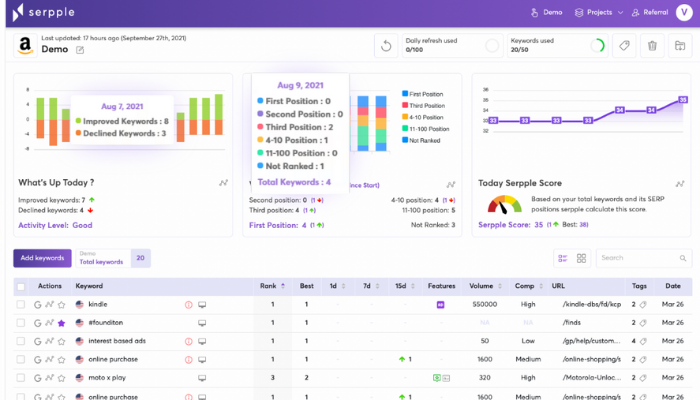Tick the select-all checkbox in table header
The width and height of the screenshot is (700, 400).
click(x=21, y=286)
